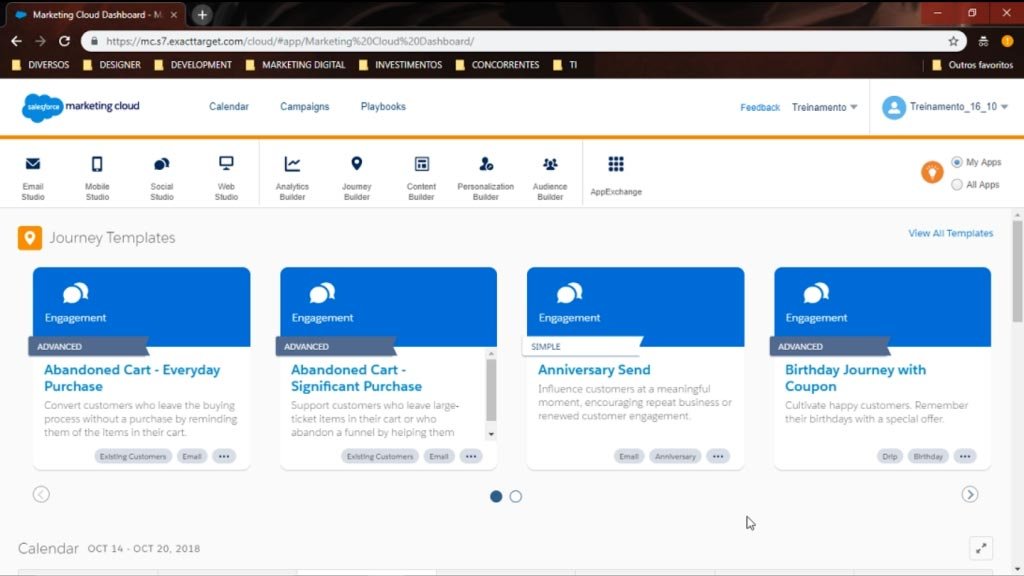1024x576 pixels.
Task: Go to previous templates page arrow
Action: tap(41, 494)
